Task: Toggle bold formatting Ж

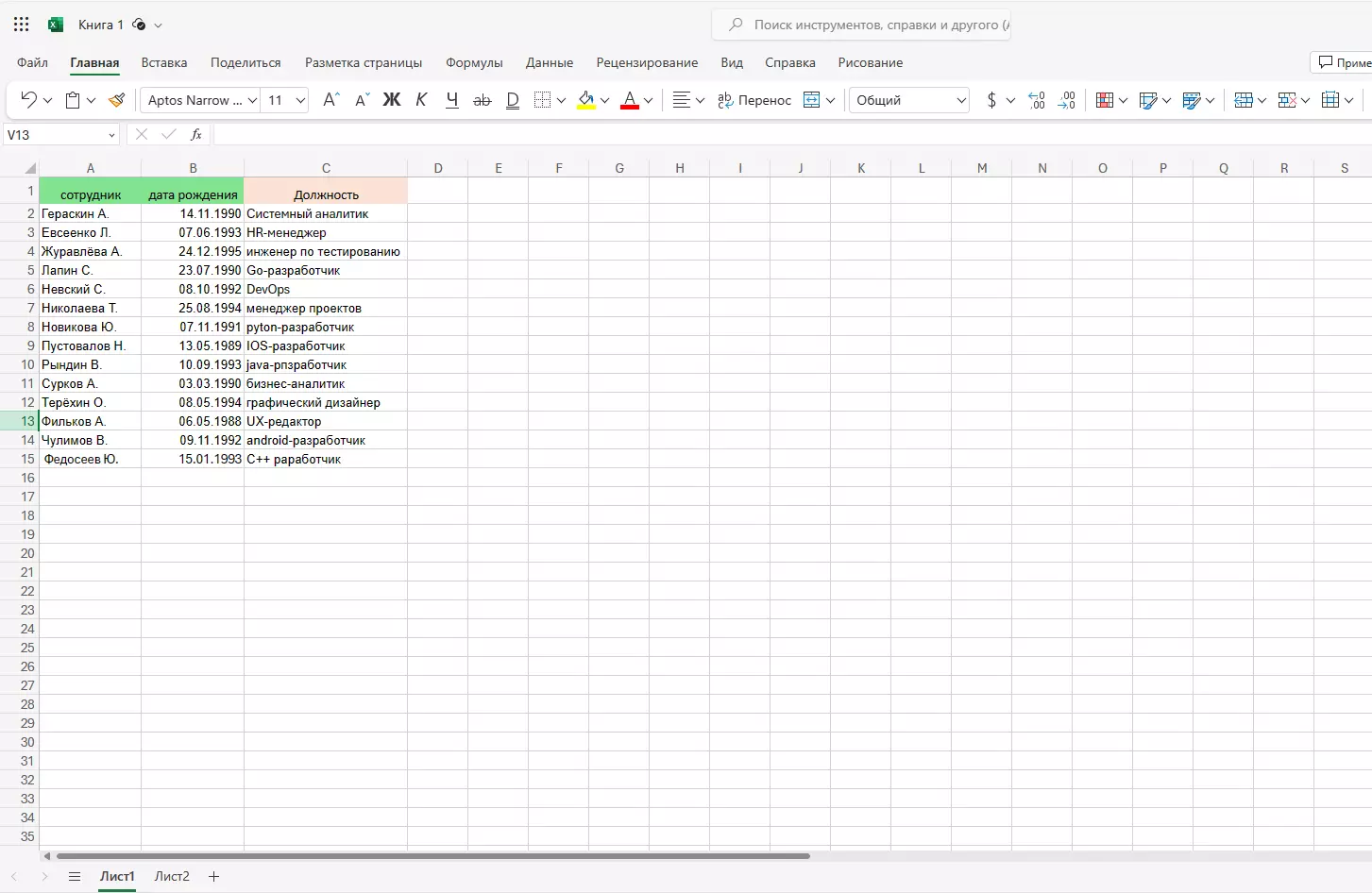Action: click(391, 100)
